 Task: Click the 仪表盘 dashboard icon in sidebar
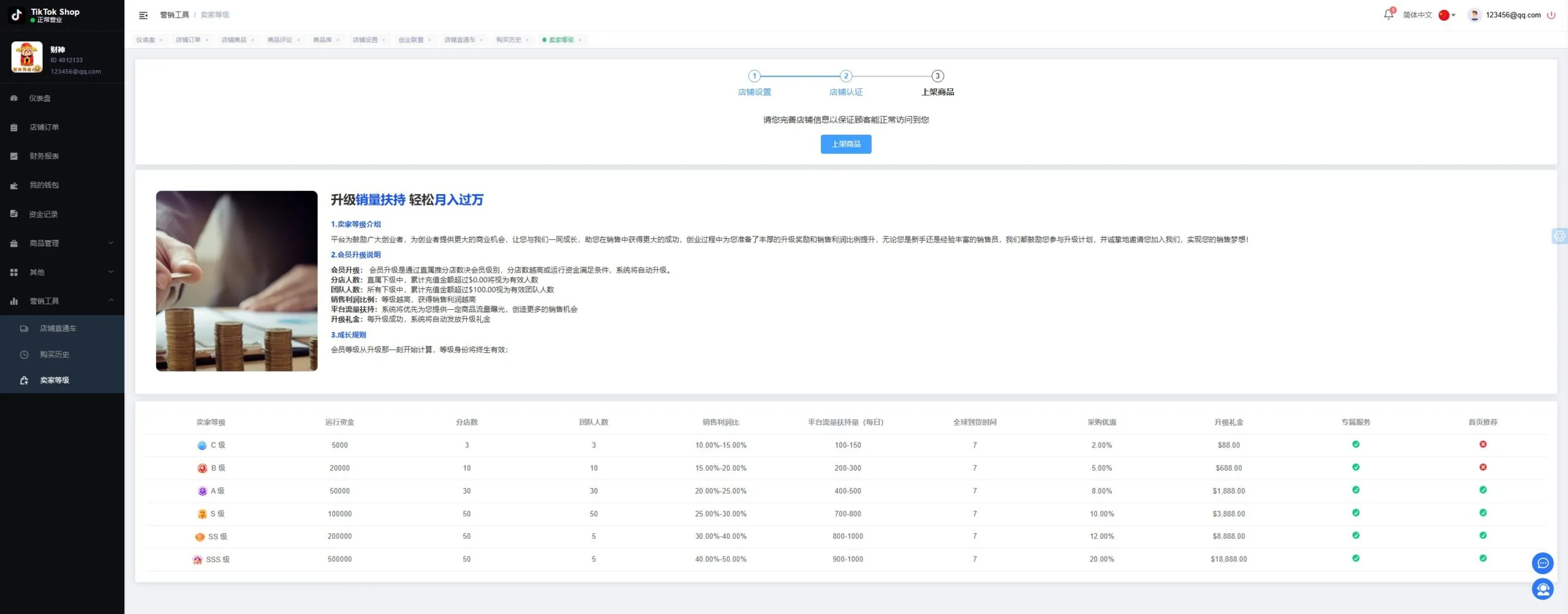click(x=14, y=98)
